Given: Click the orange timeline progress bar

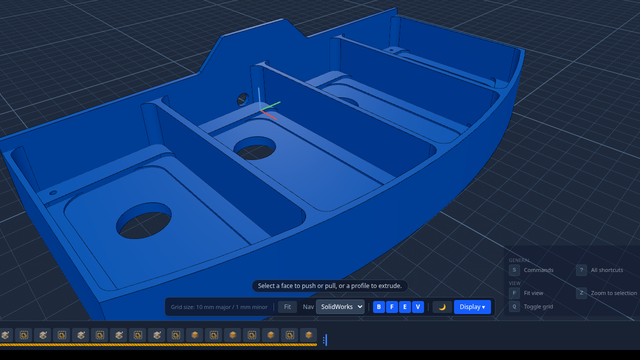Looking at the screenshot, I should (x=158, y=345).
